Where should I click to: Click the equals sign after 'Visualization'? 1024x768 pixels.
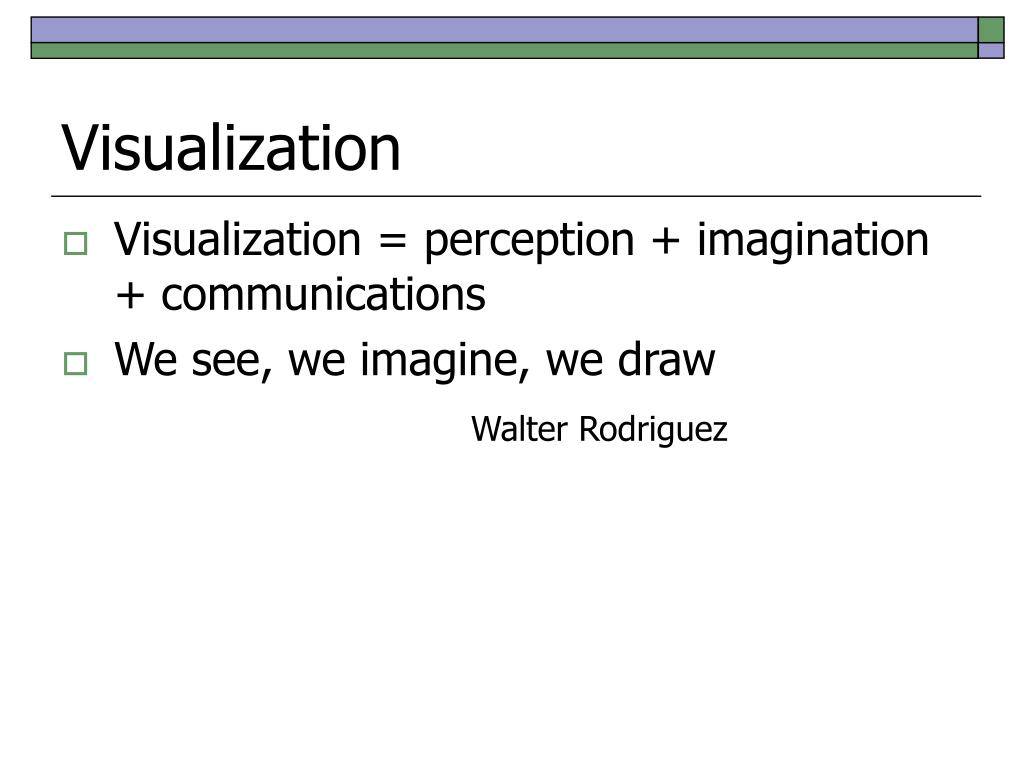(392, 242)
